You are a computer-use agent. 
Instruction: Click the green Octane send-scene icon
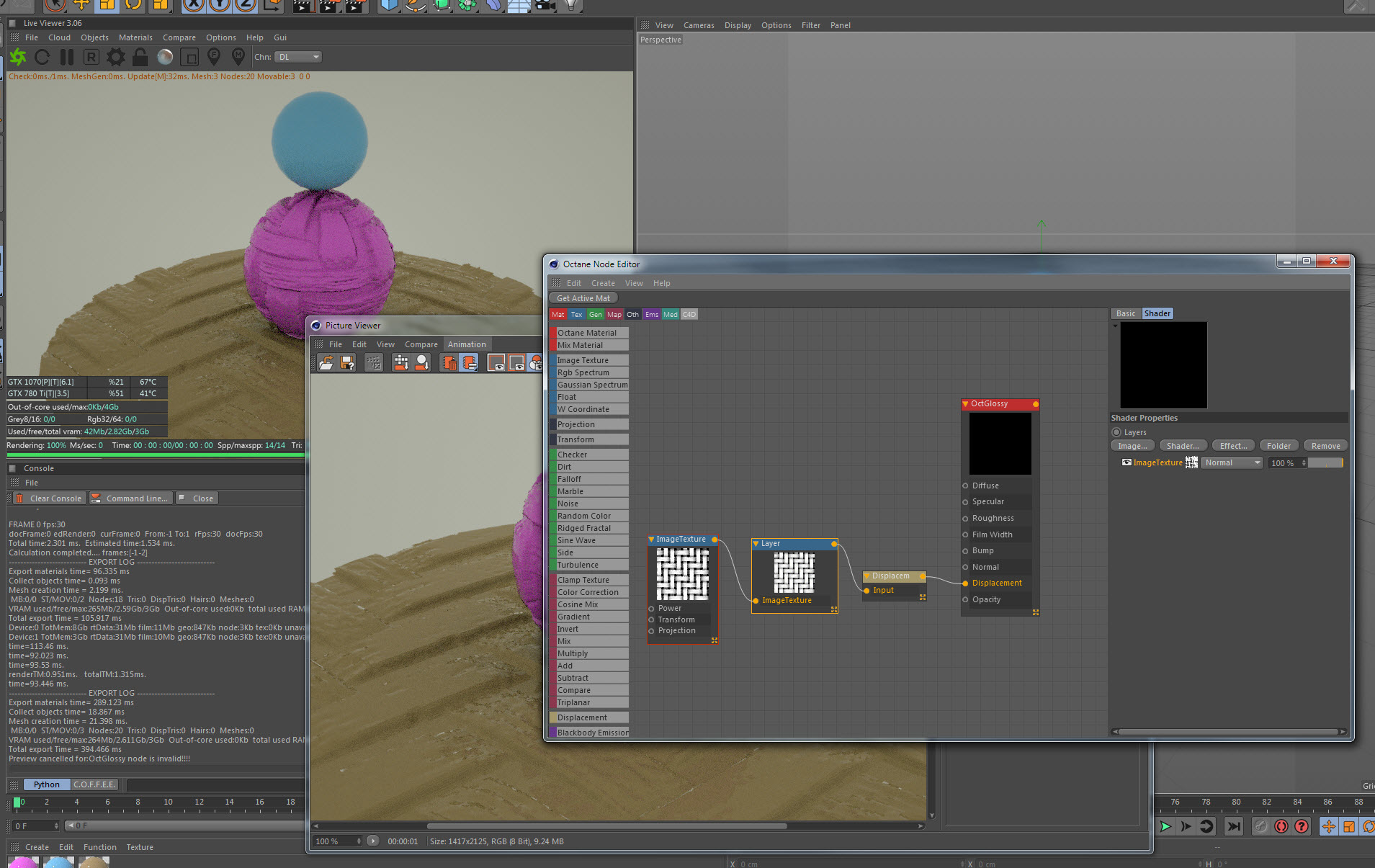18,57
